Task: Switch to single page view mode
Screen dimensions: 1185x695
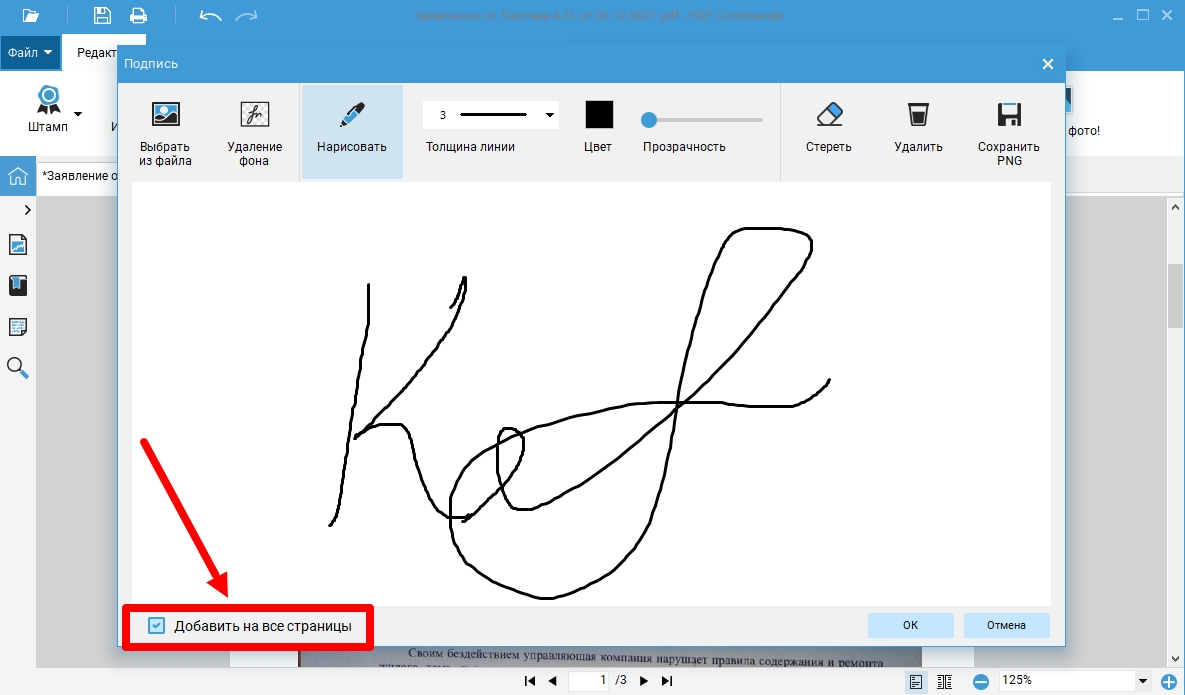Action: 915,681
